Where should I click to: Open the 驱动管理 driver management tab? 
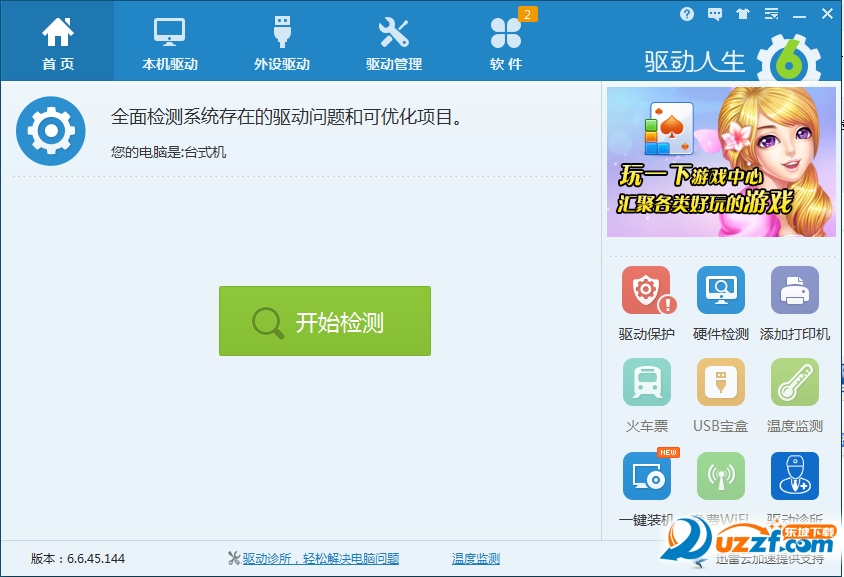[394, 40]
